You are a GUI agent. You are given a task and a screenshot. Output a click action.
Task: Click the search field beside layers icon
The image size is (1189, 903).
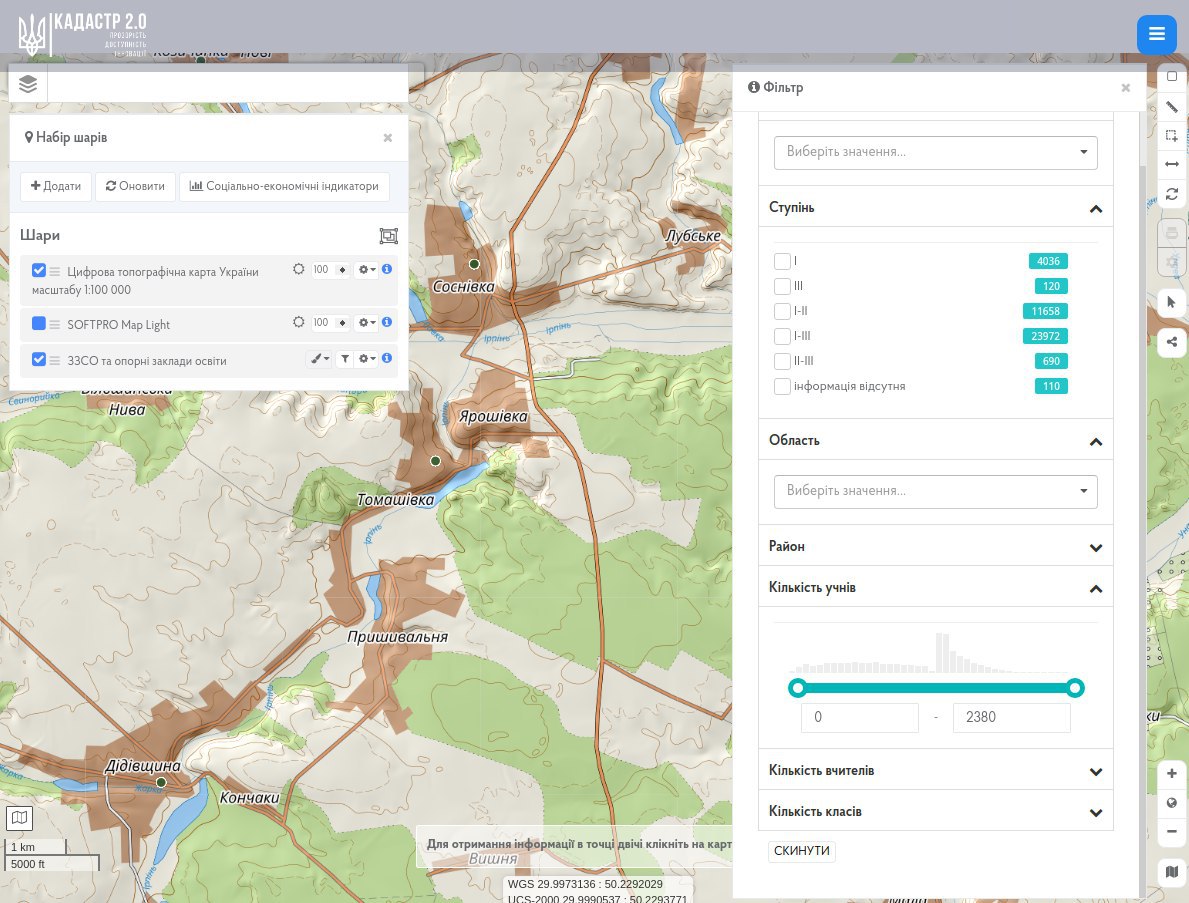[x=227, y=85]
